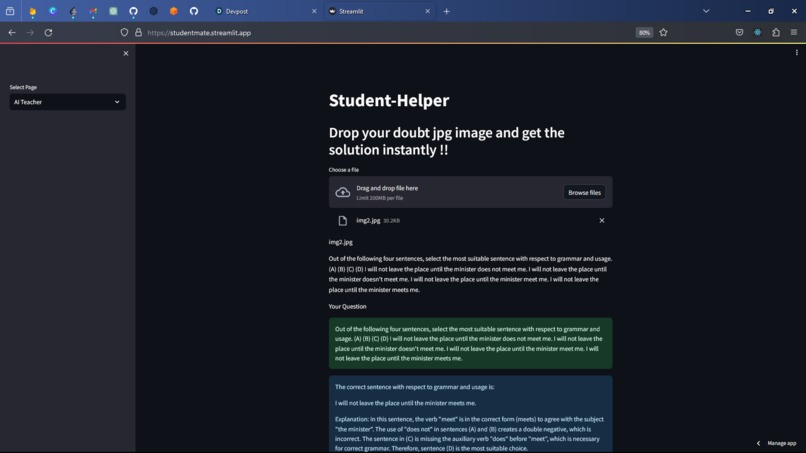Open the list all tabs chevron
The width and height of the screenshot is (806, 453).
706,11
